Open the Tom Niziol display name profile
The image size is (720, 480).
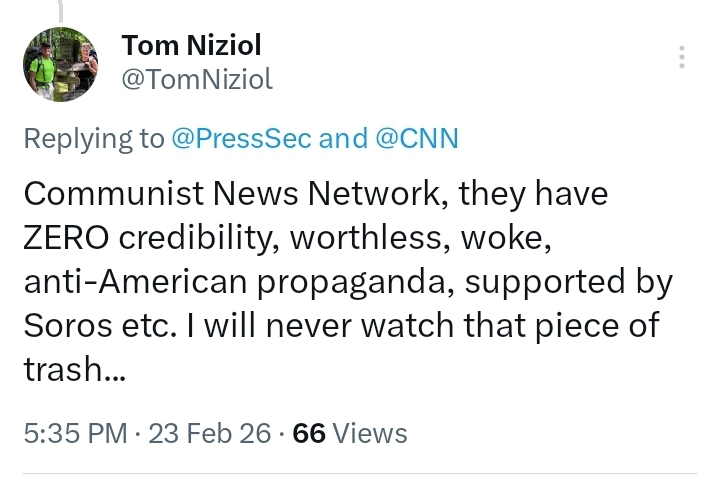pos(192,45)
